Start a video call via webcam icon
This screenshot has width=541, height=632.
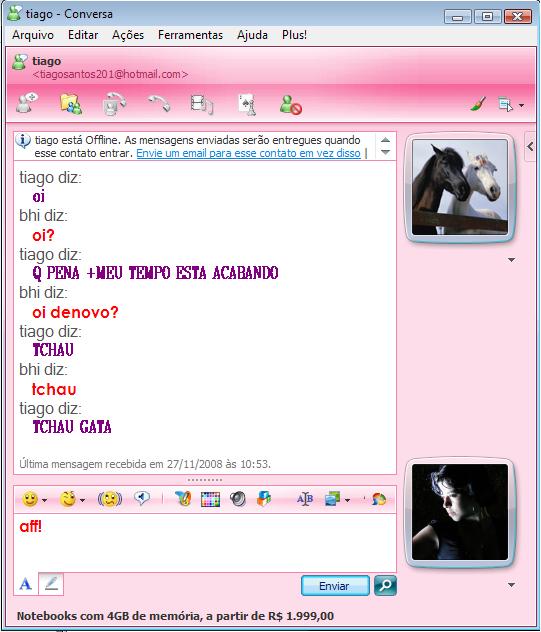point(114,104)
